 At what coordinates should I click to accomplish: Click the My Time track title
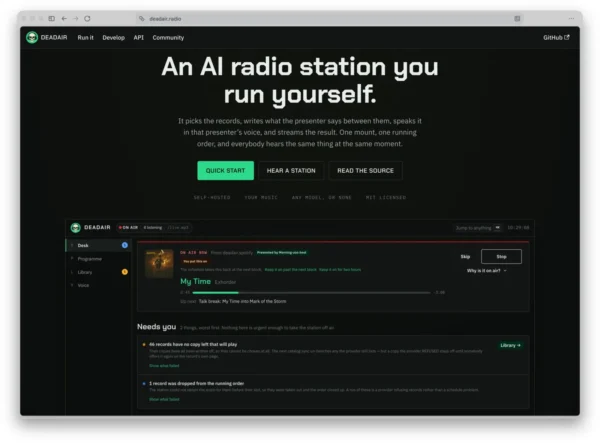[196, 282]
